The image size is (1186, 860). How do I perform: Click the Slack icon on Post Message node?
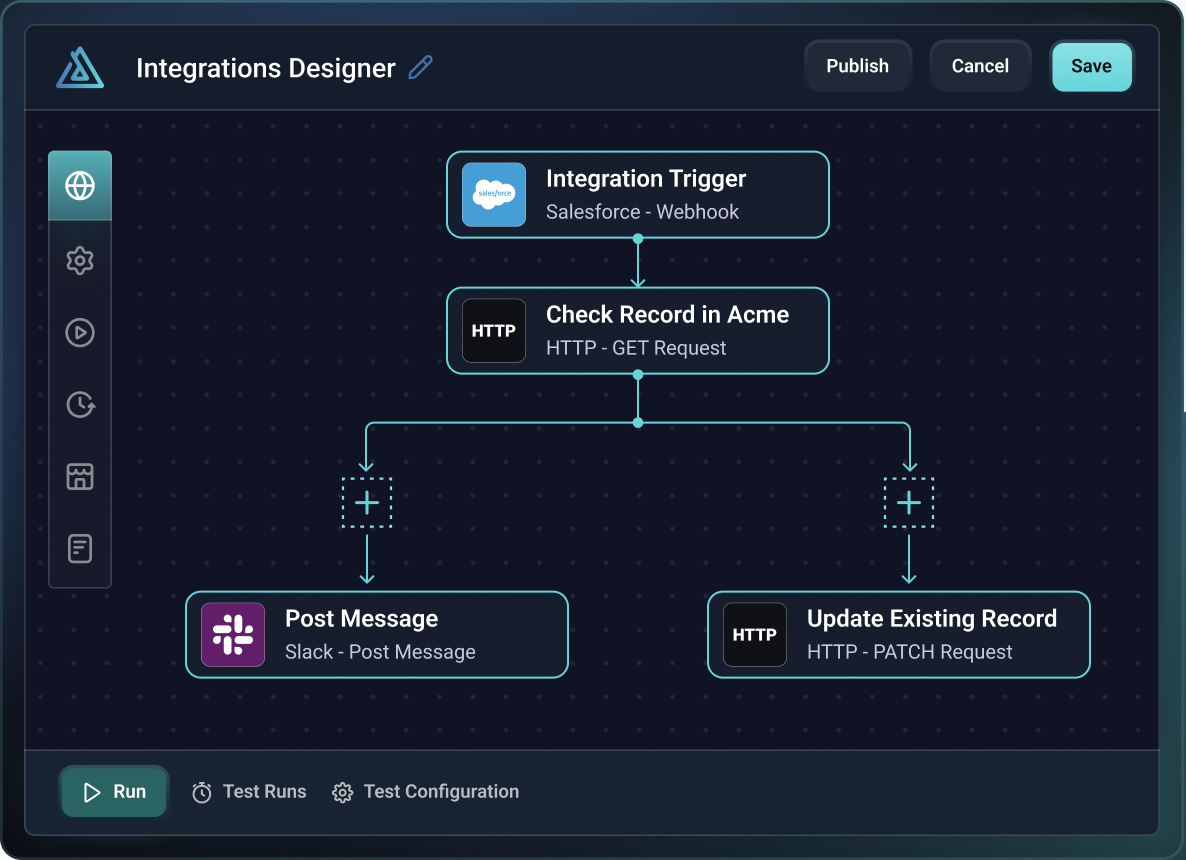pyautogui.click(x=233, y=634)
